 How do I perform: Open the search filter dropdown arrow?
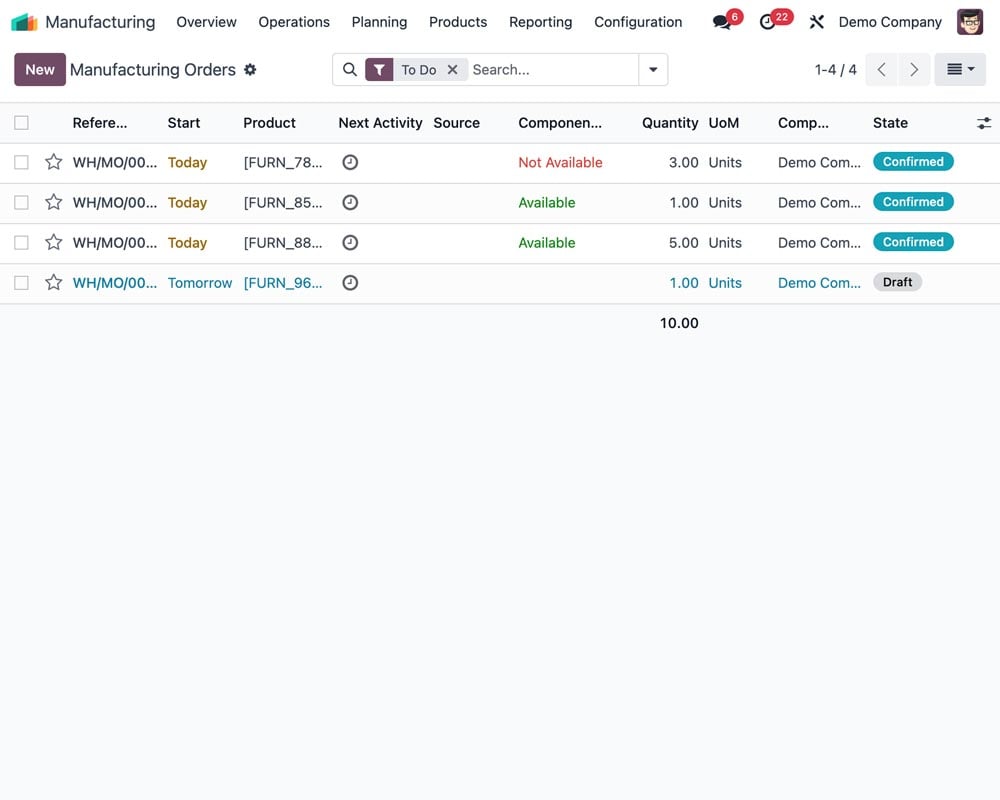click(653, 70)
